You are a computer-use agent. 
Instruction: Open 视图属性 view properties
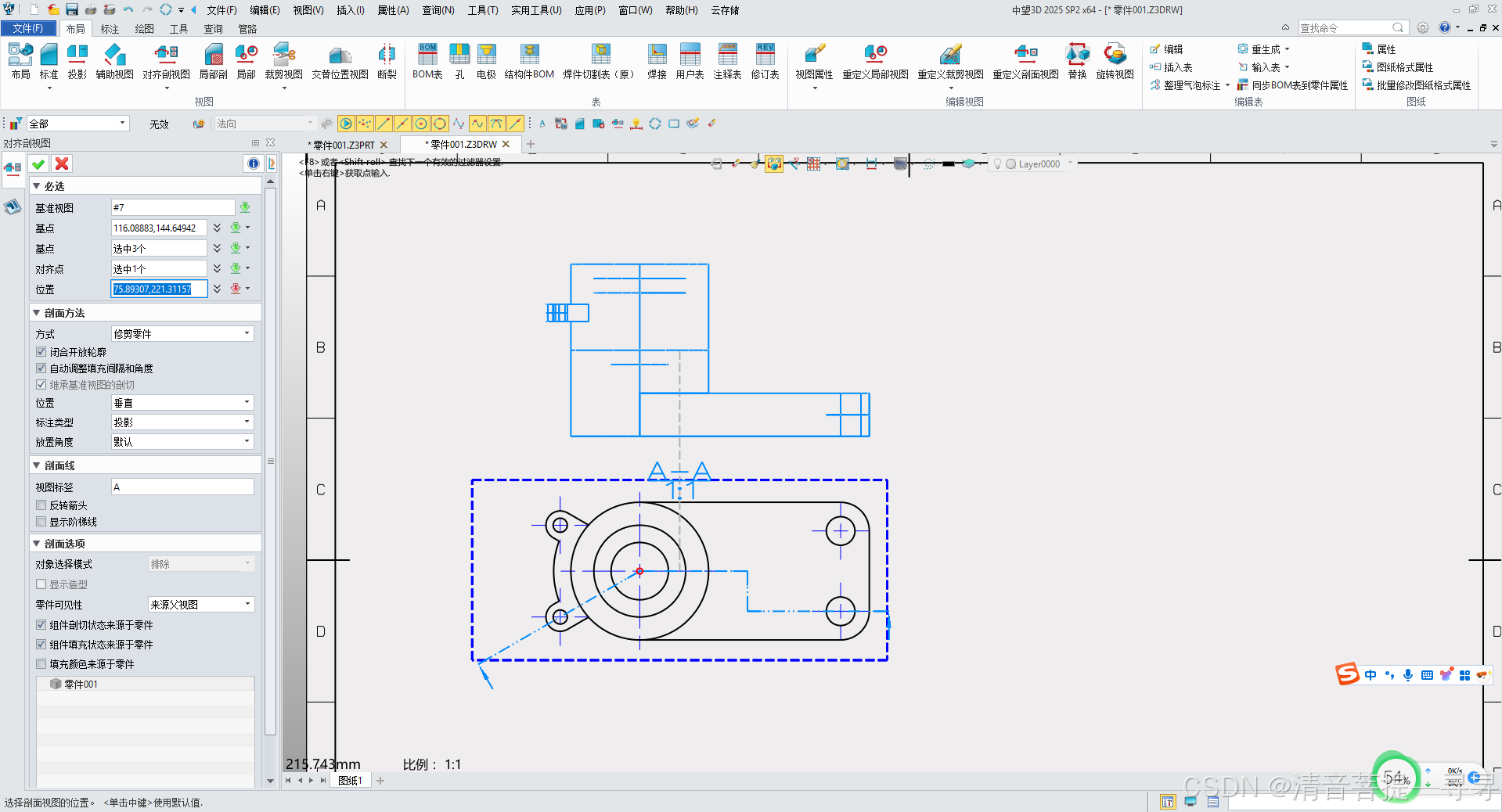tap(814, 61)
